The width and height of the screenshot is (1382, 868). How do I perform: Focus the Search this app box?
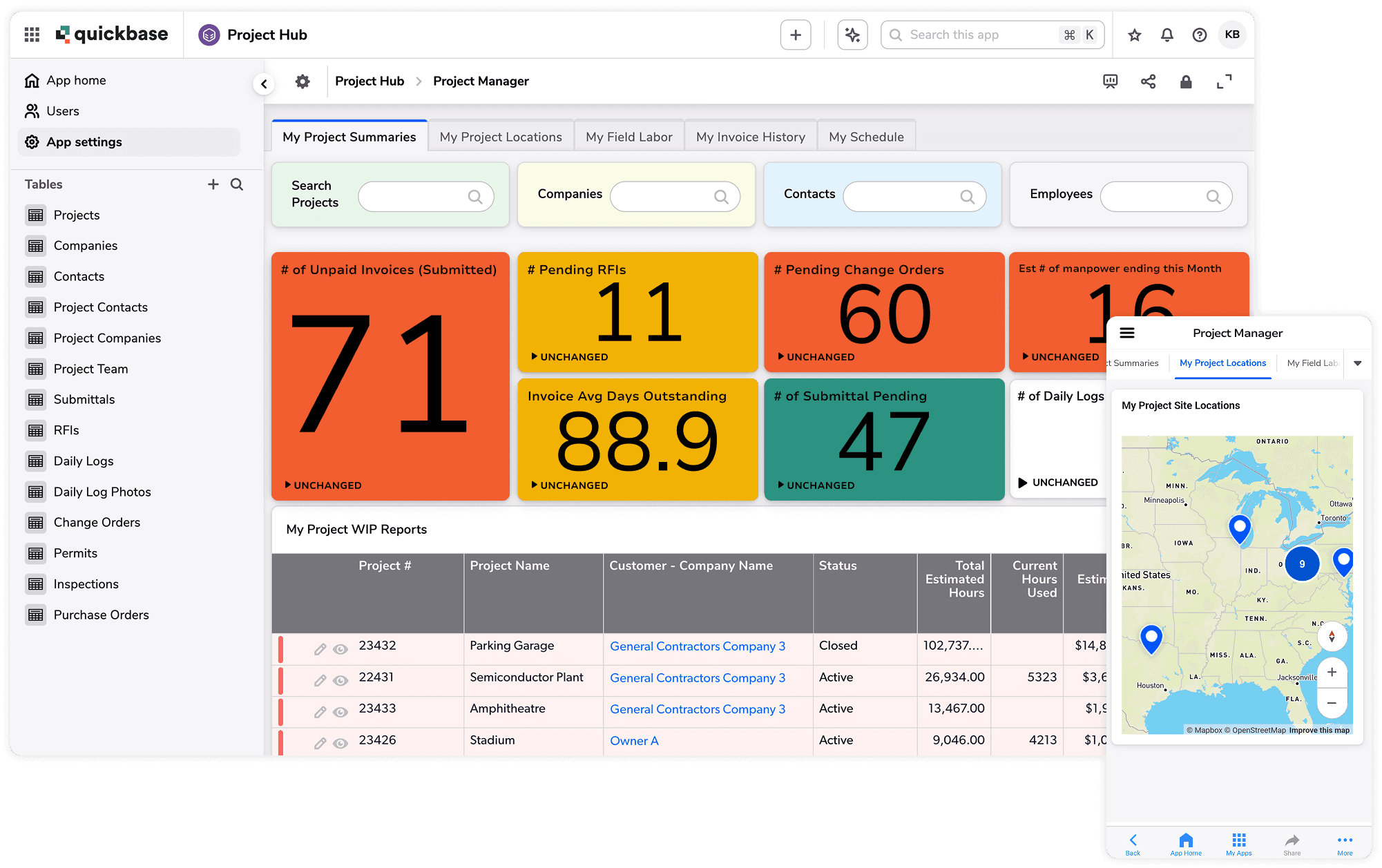tap(992, 35)
